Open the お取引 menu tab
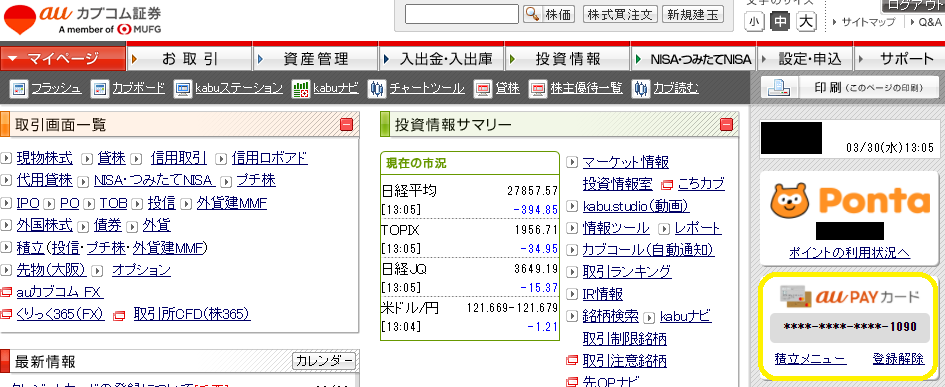This screenshot has height=387, width=945. coord(190,58)
